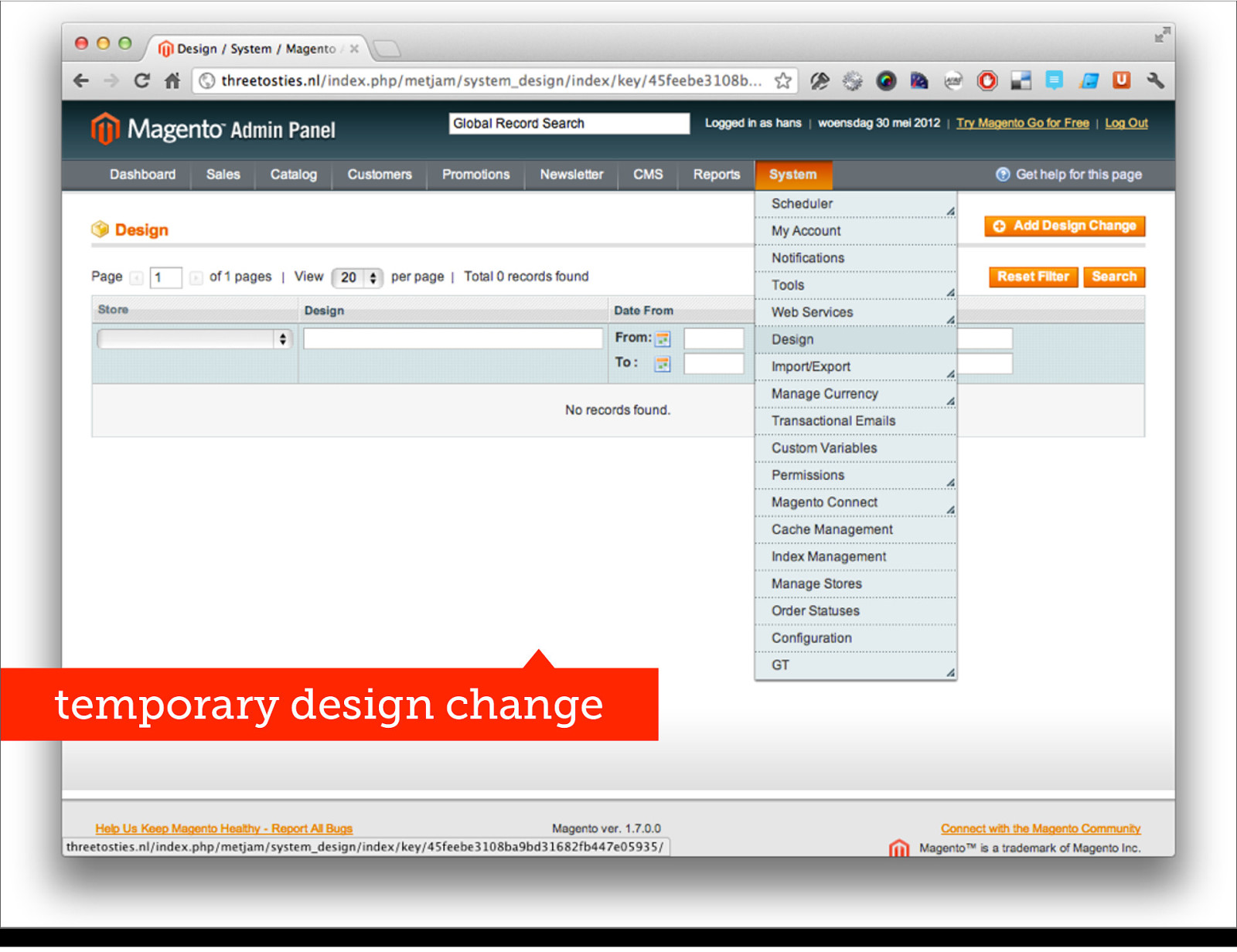The width and height of the screenshot is (1237, 952).
Task: Open the Dashboard menu
Action: [142, 175]
